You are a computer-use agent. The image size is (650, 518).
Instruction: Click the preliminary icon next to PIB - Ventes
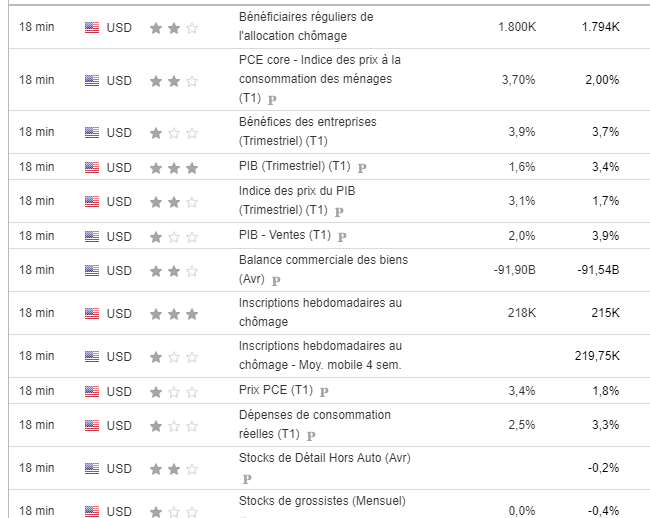(x=342, y=237)
